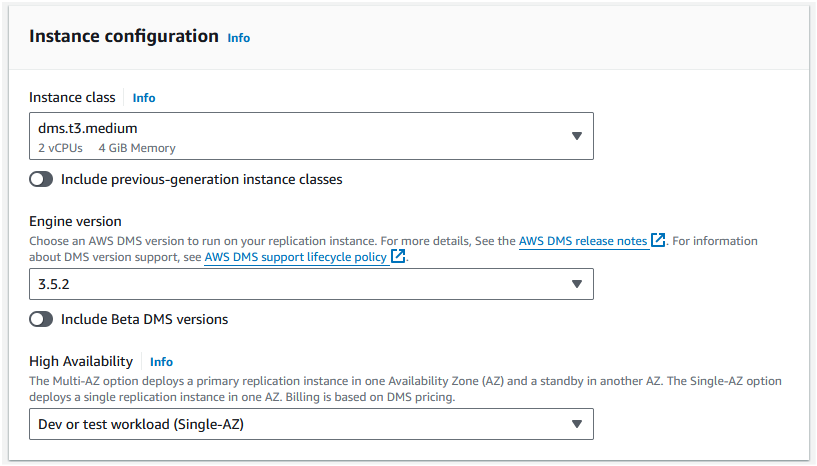Viewport: 817px width, 466px height.
Task: Click the Instance configuration heading
Action: pos(124,36)
